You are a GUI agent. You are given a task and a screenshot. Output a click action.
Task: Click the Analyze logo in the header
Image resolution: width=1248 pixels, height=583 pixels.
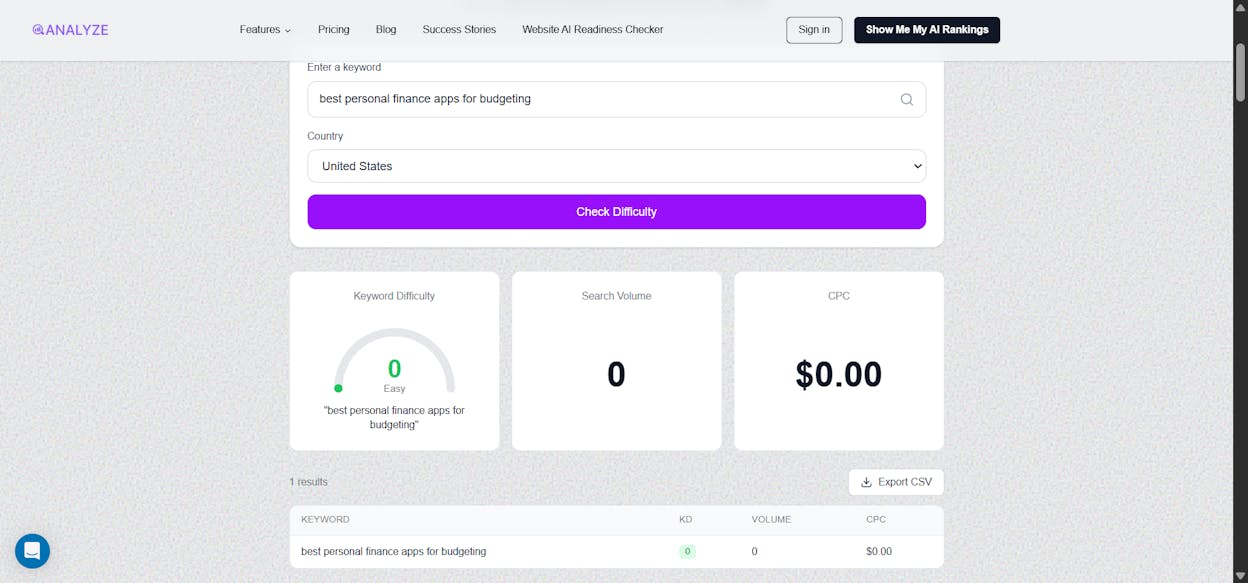pos(70,30)
